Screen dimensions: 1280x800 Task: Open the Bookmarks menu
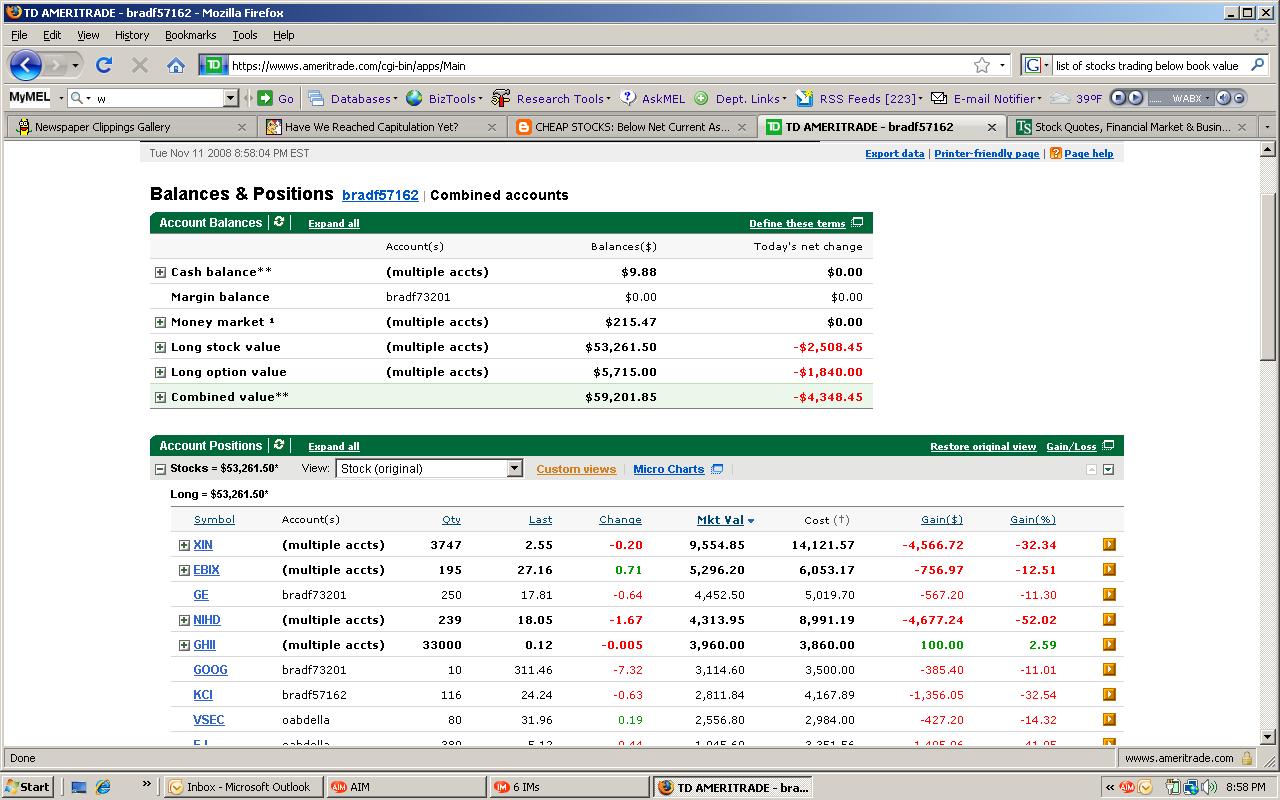point(190,35)
